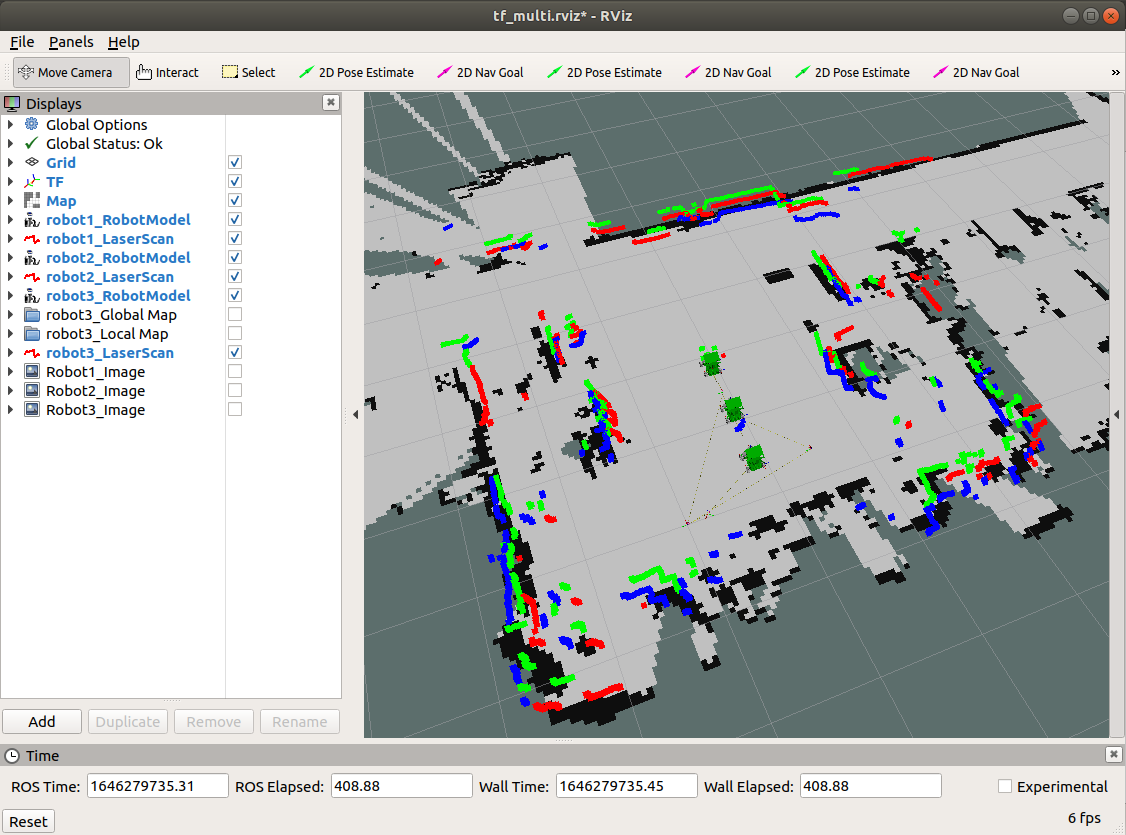
Task: Close the Displays panel
Action: (331, 103)
